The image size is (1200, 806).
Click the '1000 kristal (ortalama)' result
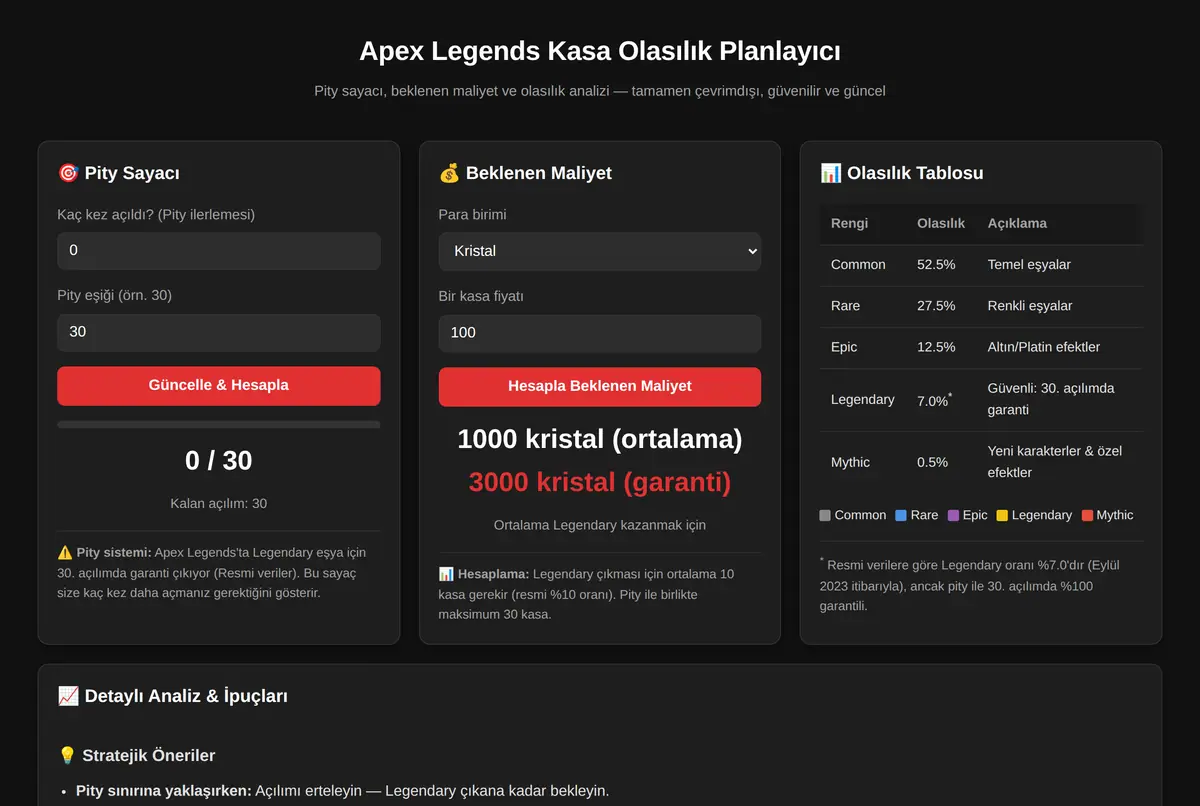point(600,439)
